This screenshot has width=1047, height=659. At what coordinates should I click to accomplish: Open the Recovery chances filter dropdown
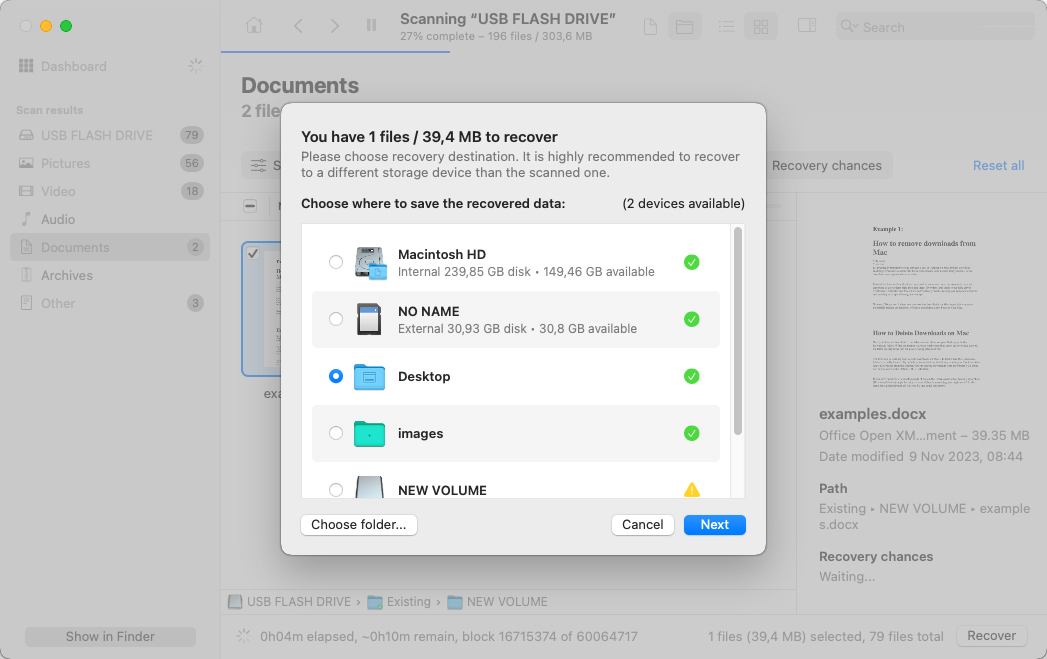click(826, 166)
